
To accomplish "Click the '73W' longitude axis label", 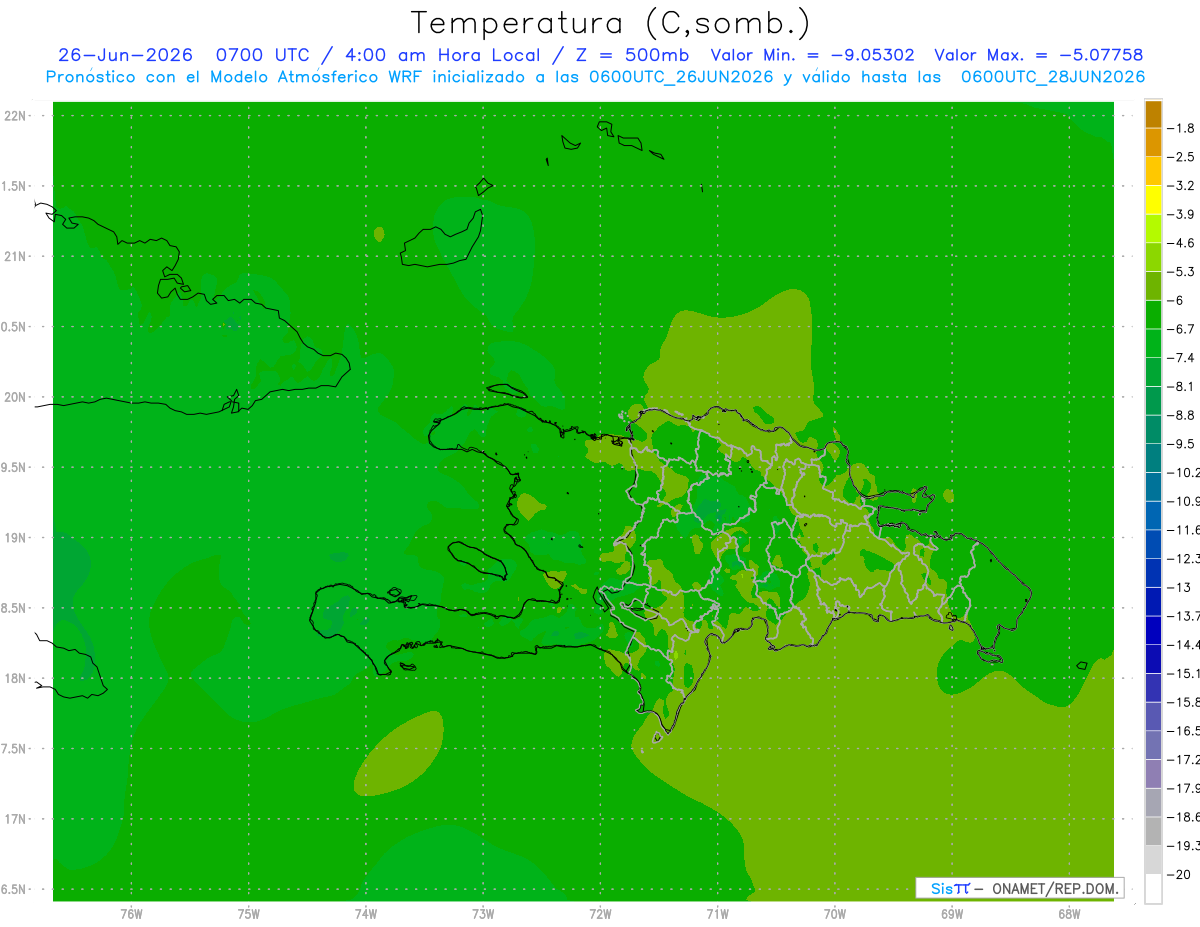I will (483, 914).
